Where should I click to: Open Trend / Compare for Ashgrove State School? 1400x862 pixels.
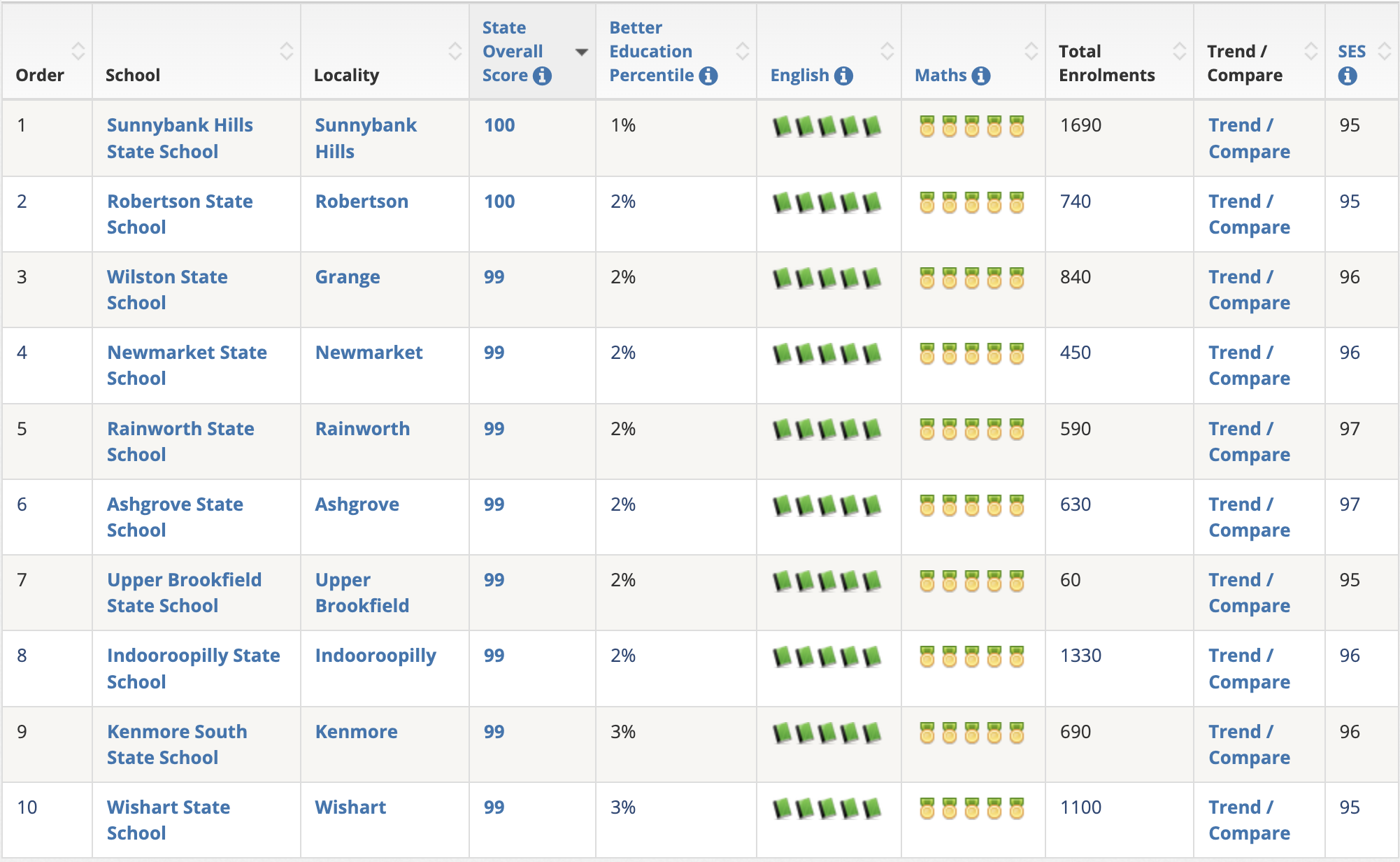1249,517
